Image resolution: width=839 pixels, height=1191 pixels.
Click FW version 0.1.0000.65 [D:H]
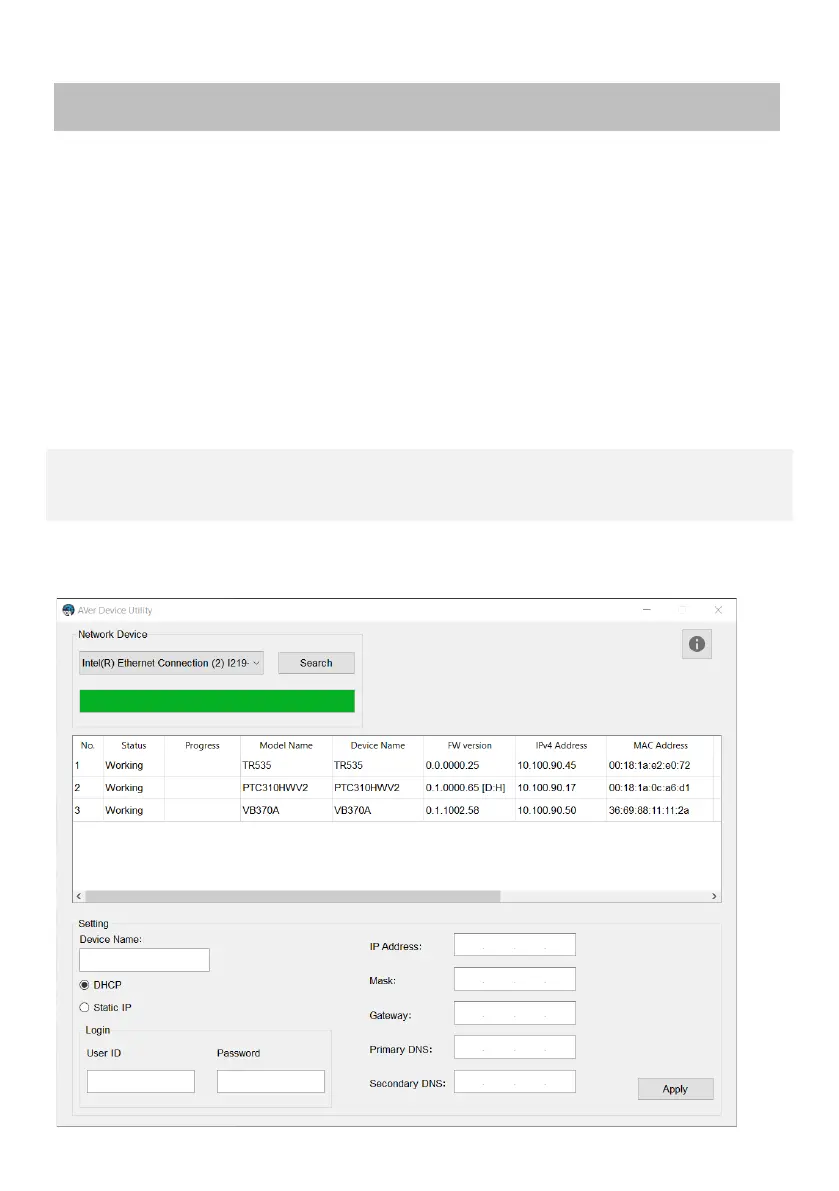(x=465, y=788)
